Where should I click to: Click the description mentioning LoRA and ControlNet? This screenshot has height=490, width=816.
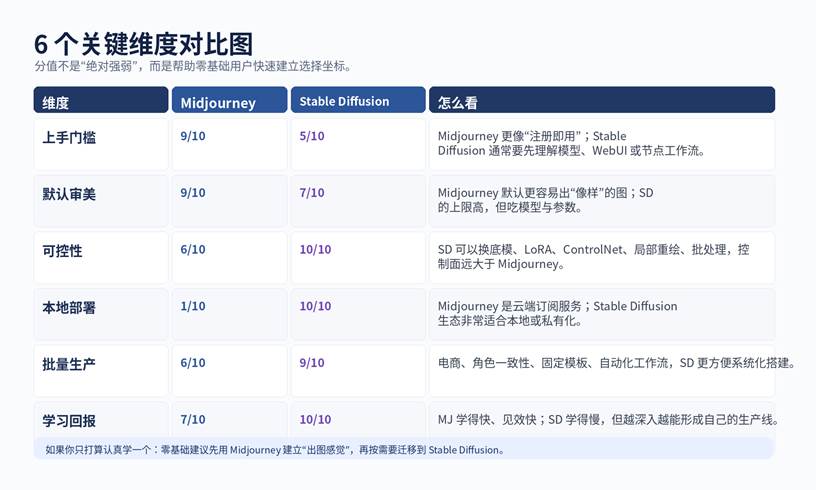(593, 257)
